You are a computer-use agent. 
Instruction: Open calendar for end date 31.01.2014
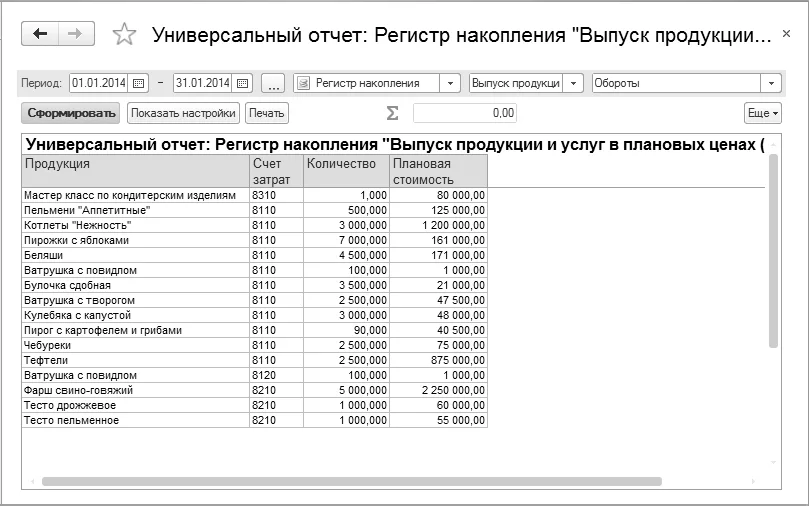click(242, 83)
